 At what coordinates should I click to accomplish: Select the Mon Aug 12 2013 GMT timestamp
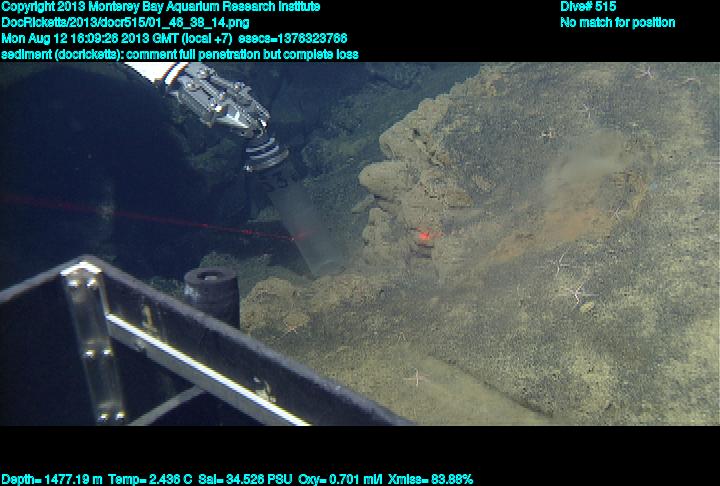pos(118,38)
